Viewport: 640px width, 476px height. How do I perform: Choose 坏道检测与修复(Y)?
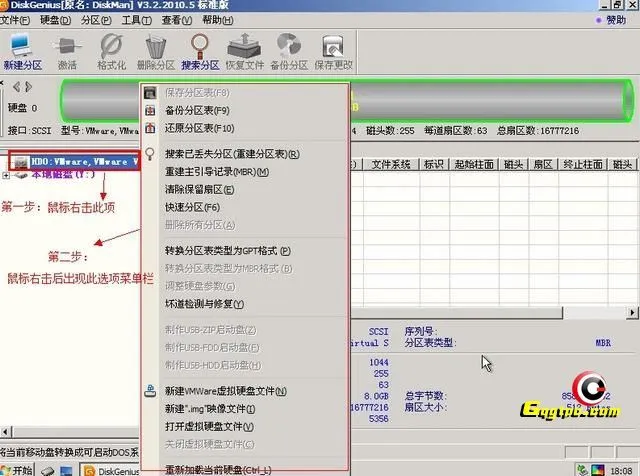(x=204, y=304)
